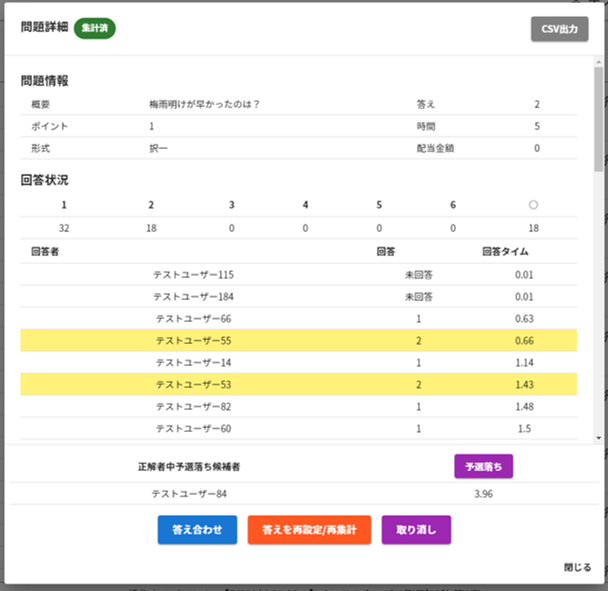Click the count 32 under option 1
Image resolution: width=608 pixels, height=591 pixels.
click(x=64, y=228)
